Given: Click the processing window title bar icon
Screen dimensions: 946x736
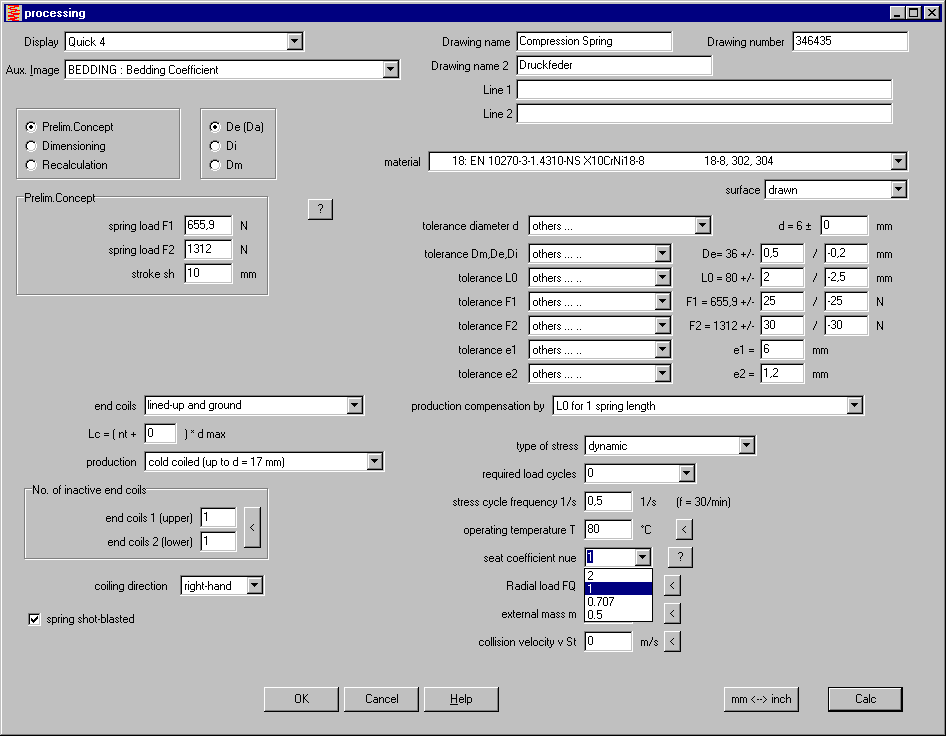Looking at the screenshot, I should tap(13, 13).
